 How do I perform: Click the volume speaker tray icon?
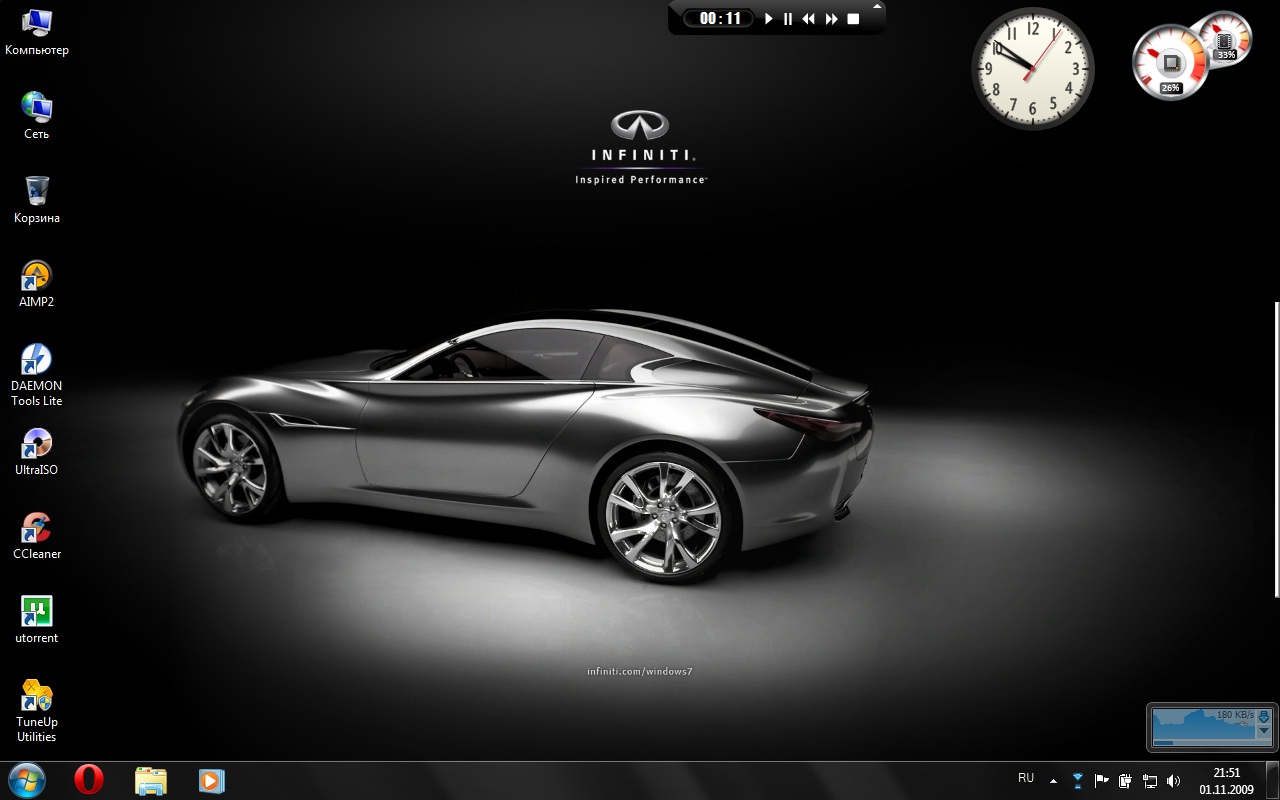pyautogui.click(x=1173, y=781)
